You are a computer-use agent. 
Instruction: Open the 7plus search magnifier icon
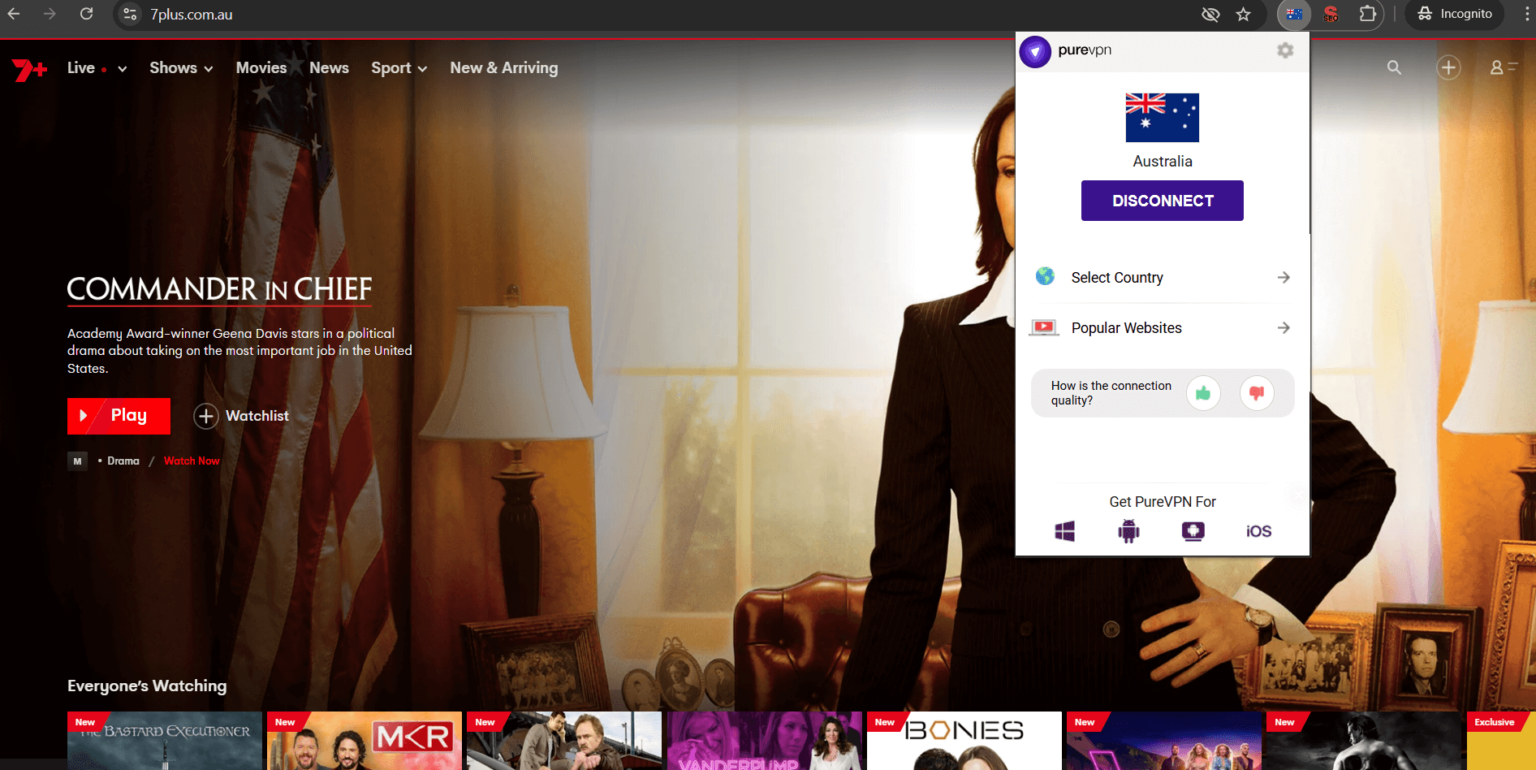click(1394, 68)
